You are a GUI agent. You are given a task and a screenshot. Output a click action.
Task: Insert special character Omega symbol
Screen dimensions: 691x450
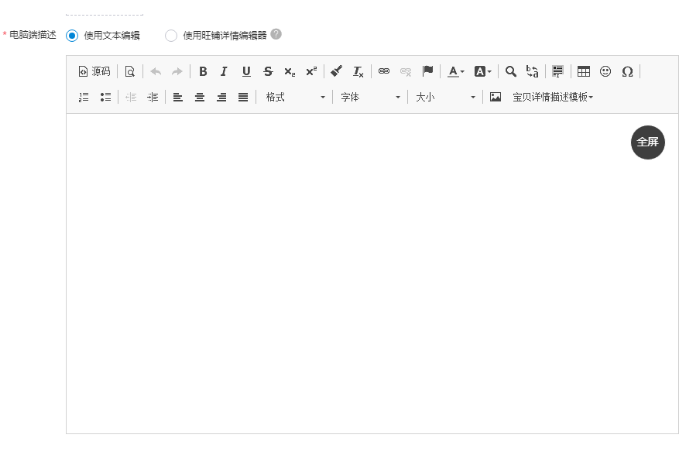627,72
